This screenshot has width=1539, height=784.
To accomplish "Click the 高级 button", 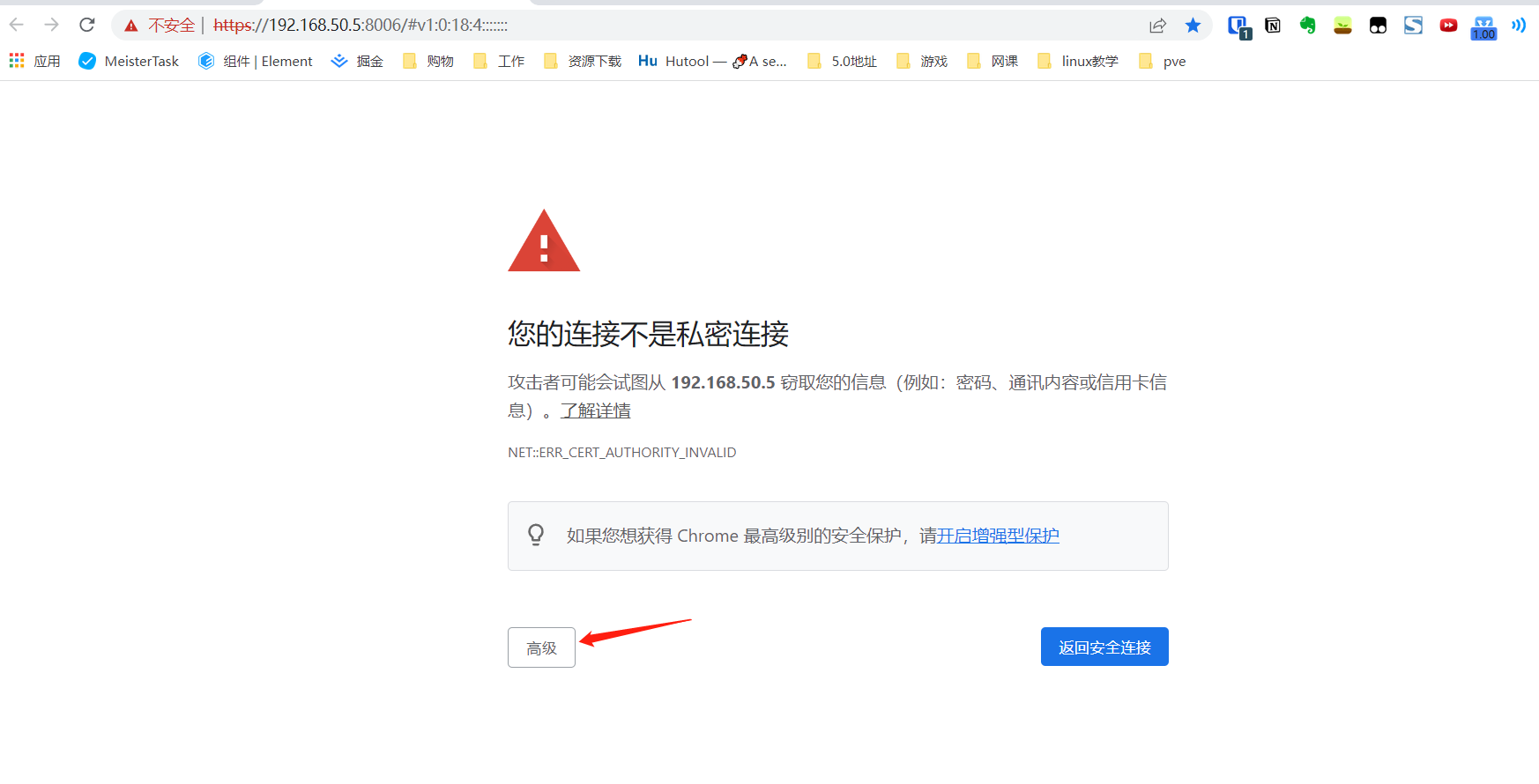I will click(541, 647).
